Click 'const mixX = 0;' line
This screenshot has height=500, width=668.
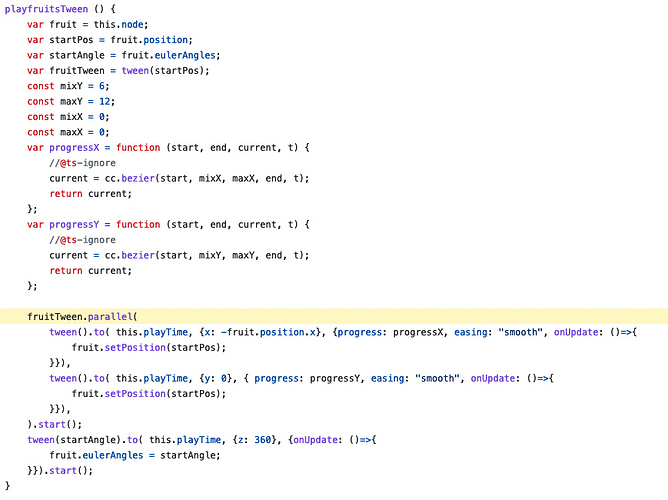coord(68,117)
